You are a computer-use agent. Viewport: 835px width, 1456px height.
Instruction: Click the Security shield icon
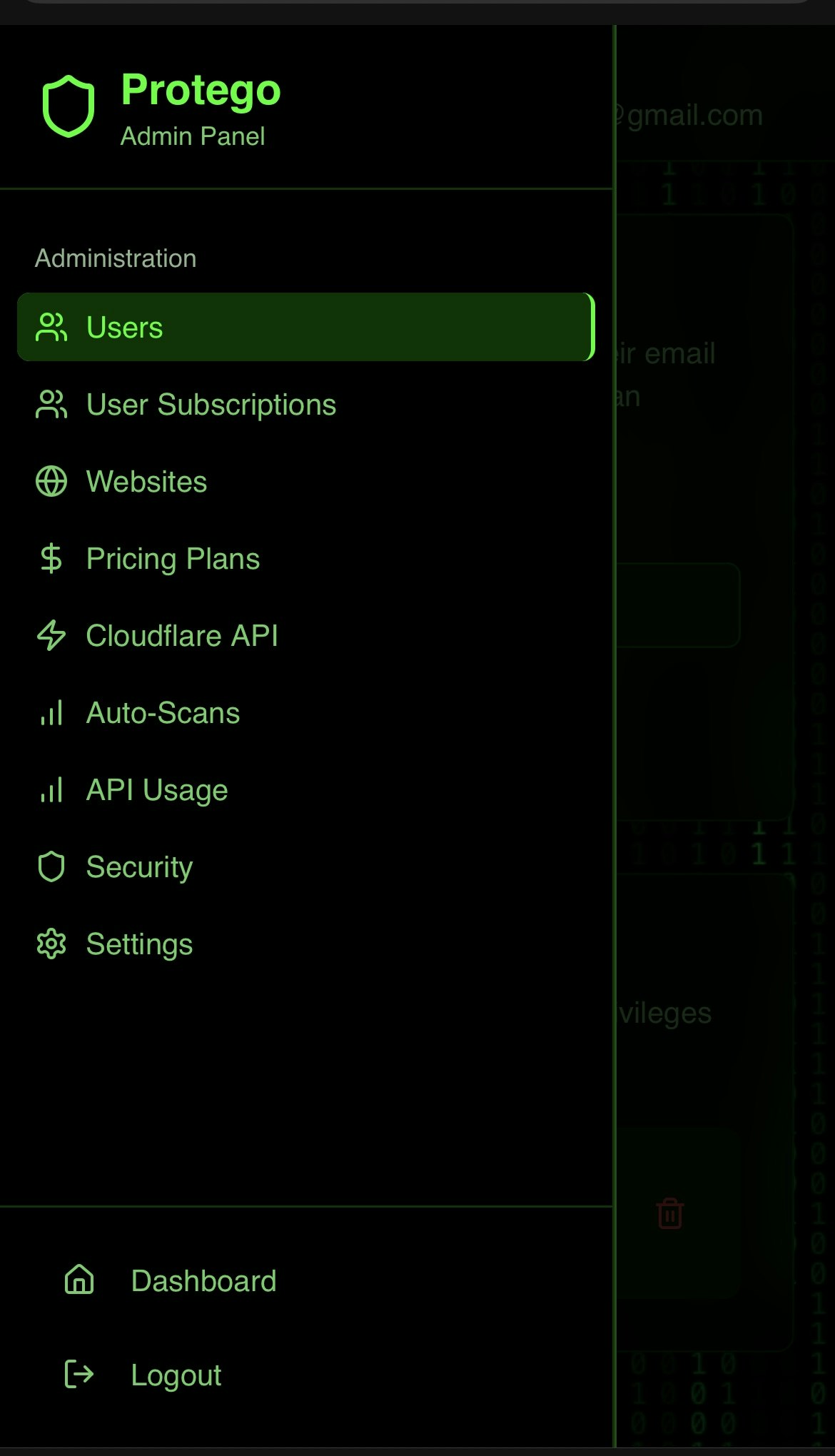click(x=51, y=867)
